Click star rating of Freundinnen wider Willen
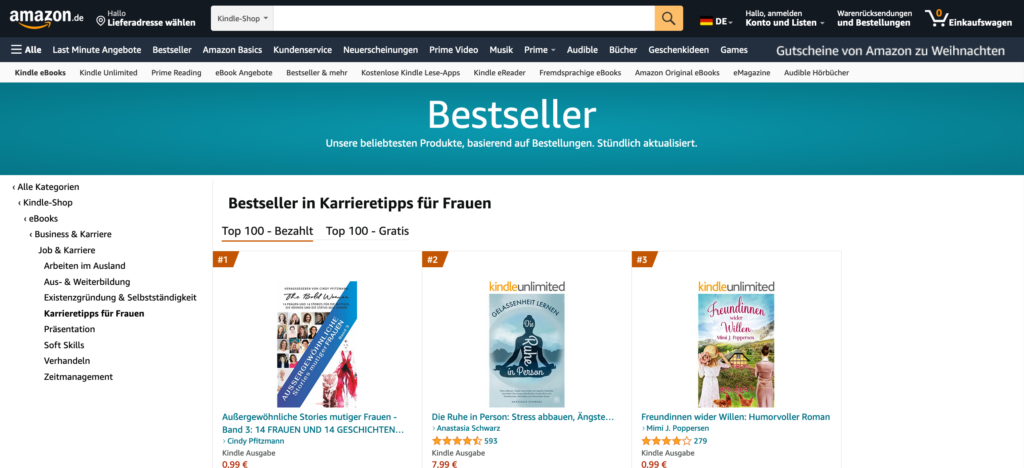The height and width of the screenshot is (468, 1024). [x=666, y=441]
